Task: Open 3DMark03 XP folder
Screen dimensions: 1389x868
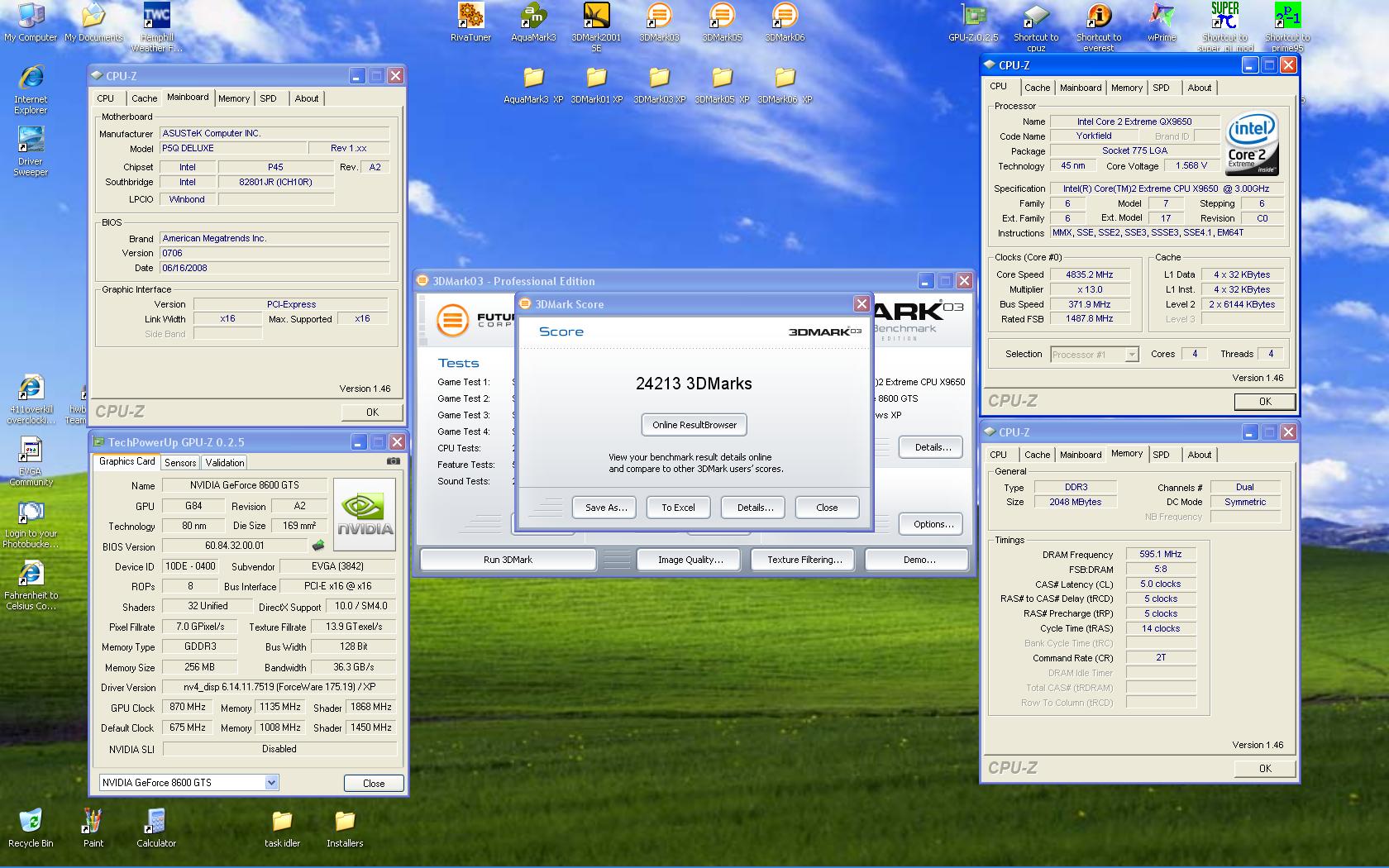Action: (659, 84)
